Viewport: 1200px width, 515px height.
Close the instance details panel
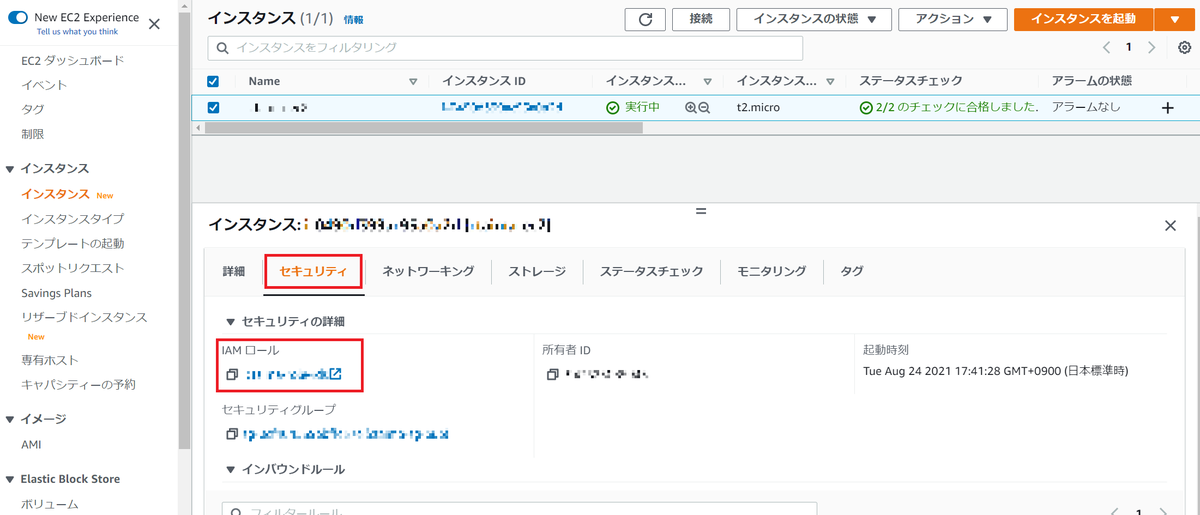pos(1170,226)
